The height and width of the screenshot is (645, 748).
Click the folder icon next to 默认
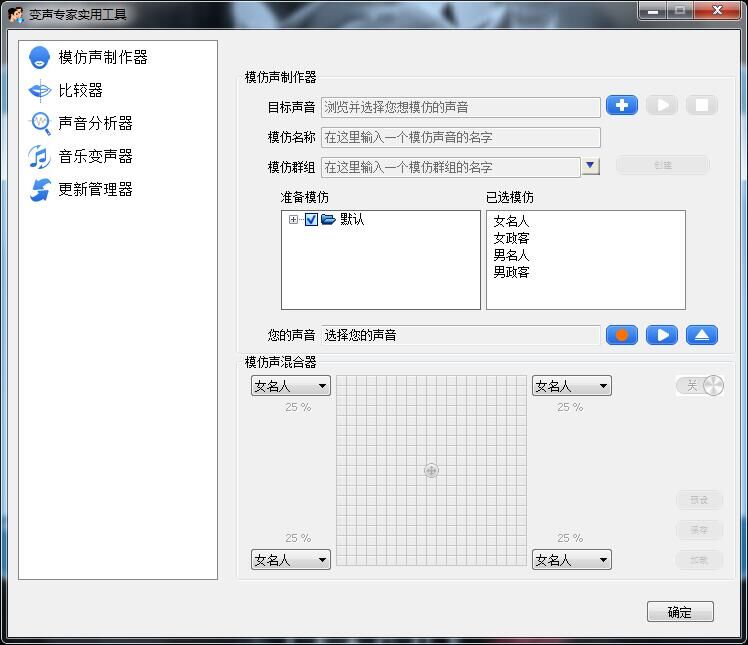328,219
